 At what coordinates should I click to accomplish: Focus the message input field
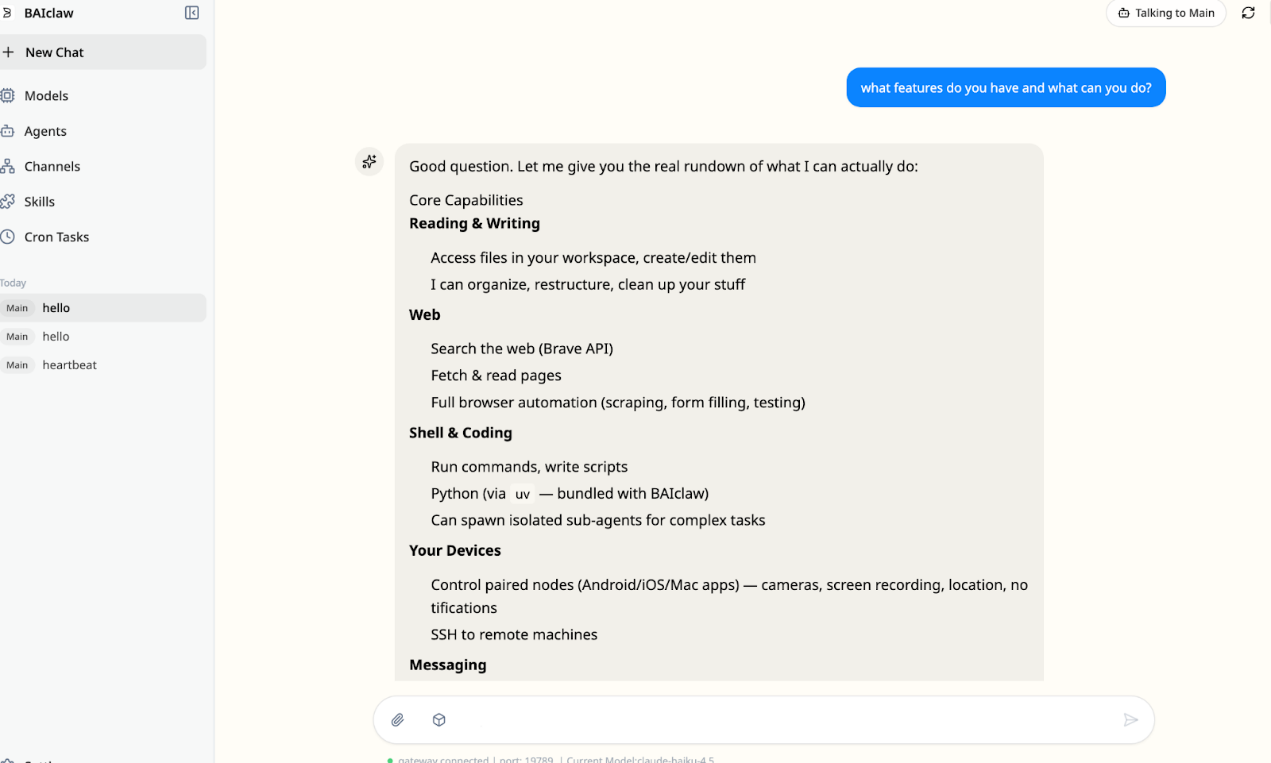[780, 720]
